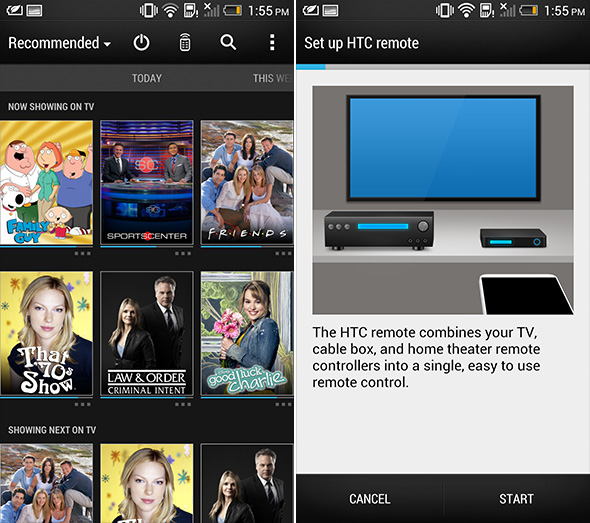This screenshot has width=590, height=523.
Task: Tap the CANCEL button in setup
Action: pyautogui.click(x=370, y=499)
